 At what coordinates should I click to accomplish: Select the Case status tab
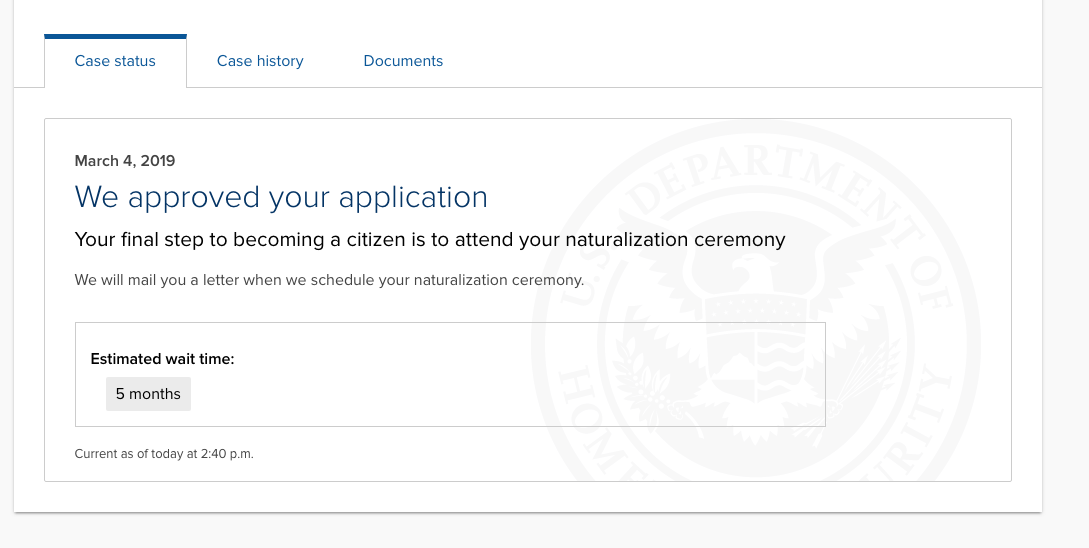(x=115, y=61)
